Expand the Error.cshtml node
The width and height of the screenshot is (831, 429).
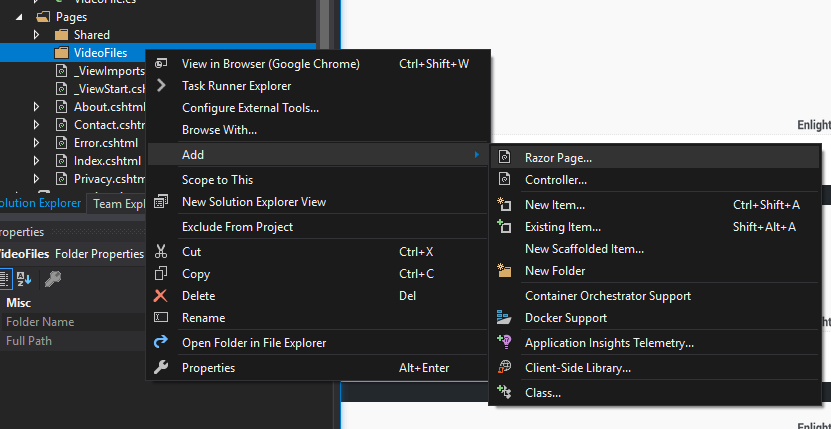tap(37, 143)
